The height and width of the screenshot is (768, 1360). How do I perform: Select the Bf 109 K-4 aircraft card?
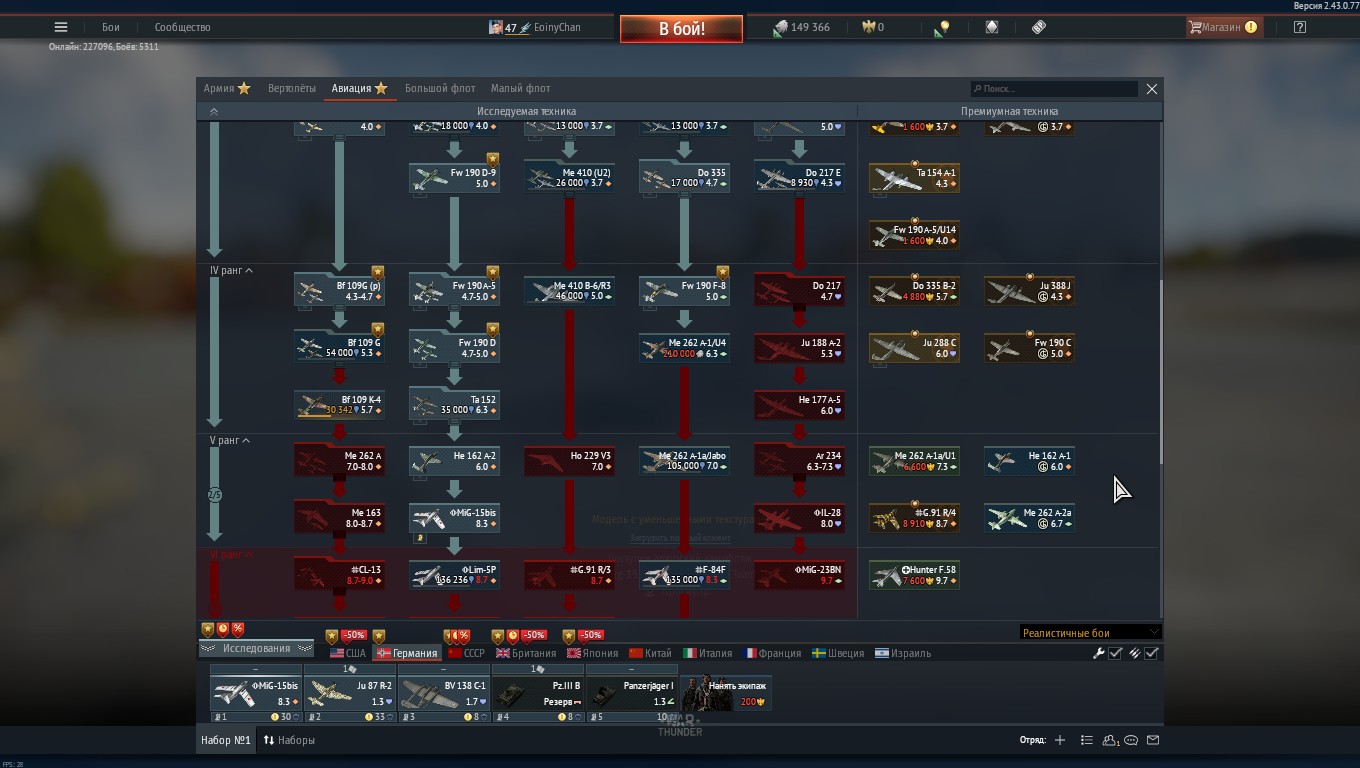pyautogui.click(x=339, y=404)
